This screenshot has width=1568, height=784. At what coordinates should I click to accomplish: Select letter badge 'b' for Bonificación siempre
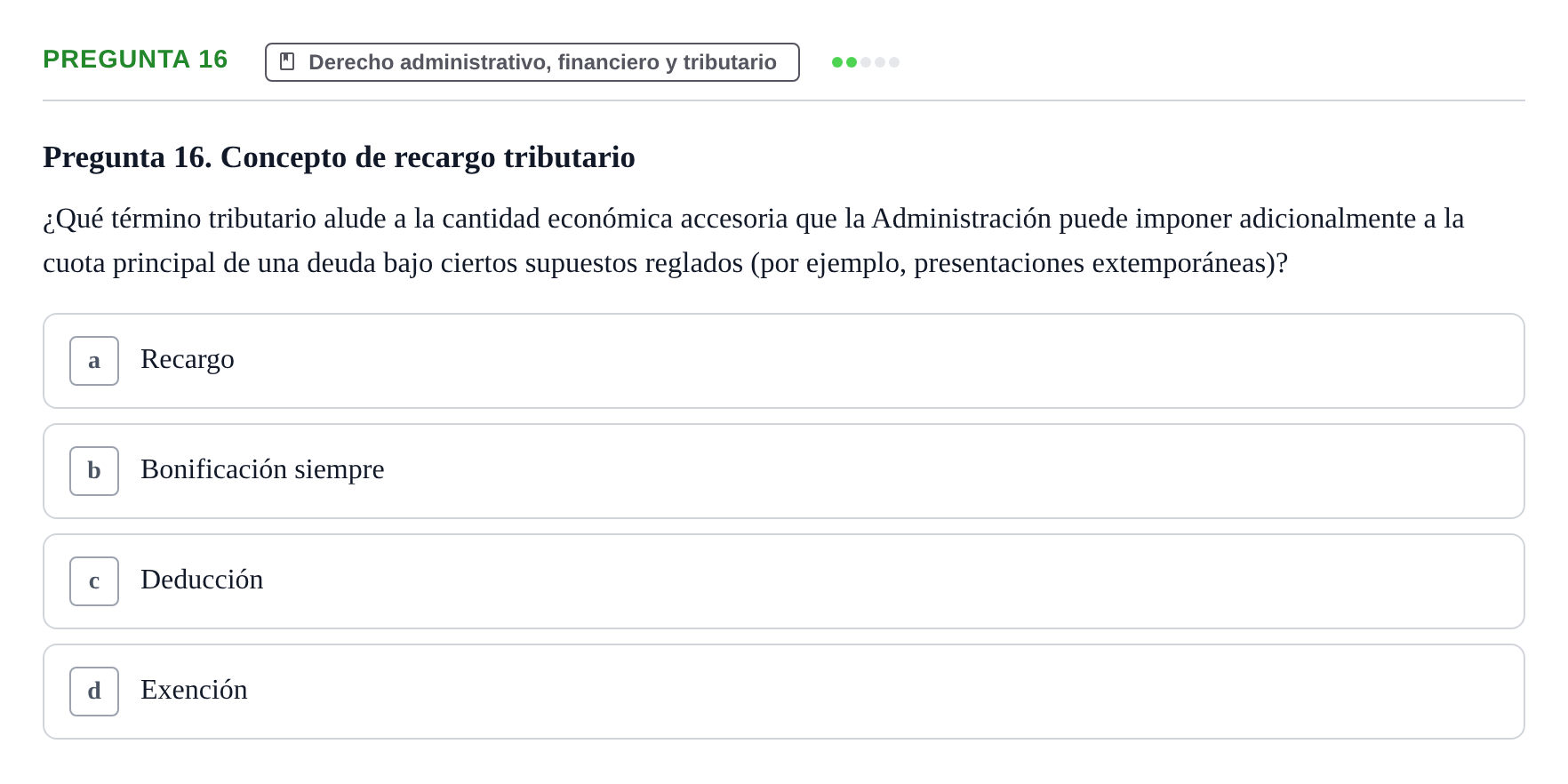click(94, 471)
